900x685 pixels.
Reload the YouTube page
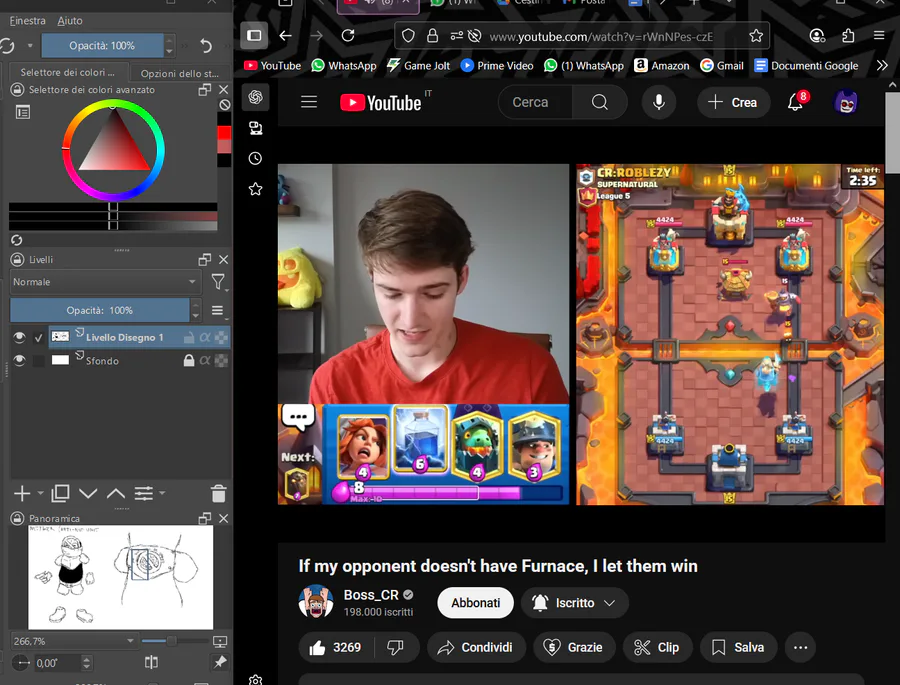pos(348,36)
